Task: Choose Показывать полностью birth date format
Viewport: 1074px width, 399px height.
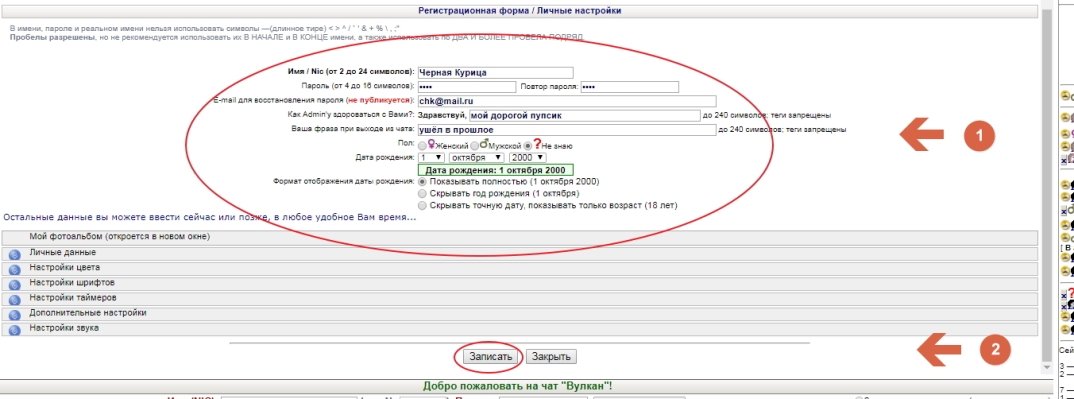Action: point(422,182)
